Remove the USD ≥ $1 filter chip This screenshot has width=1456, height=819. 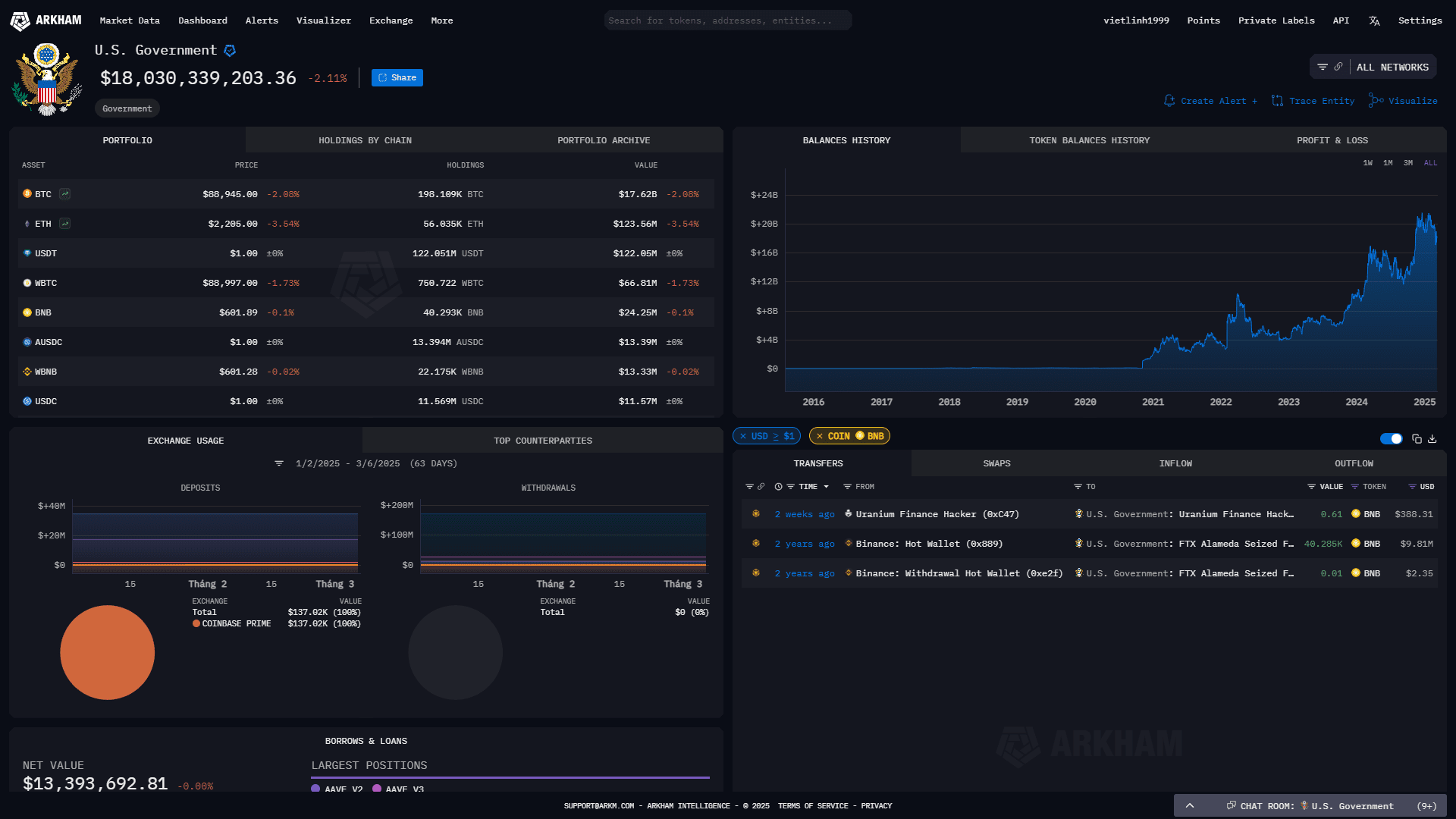pos(743,436)
